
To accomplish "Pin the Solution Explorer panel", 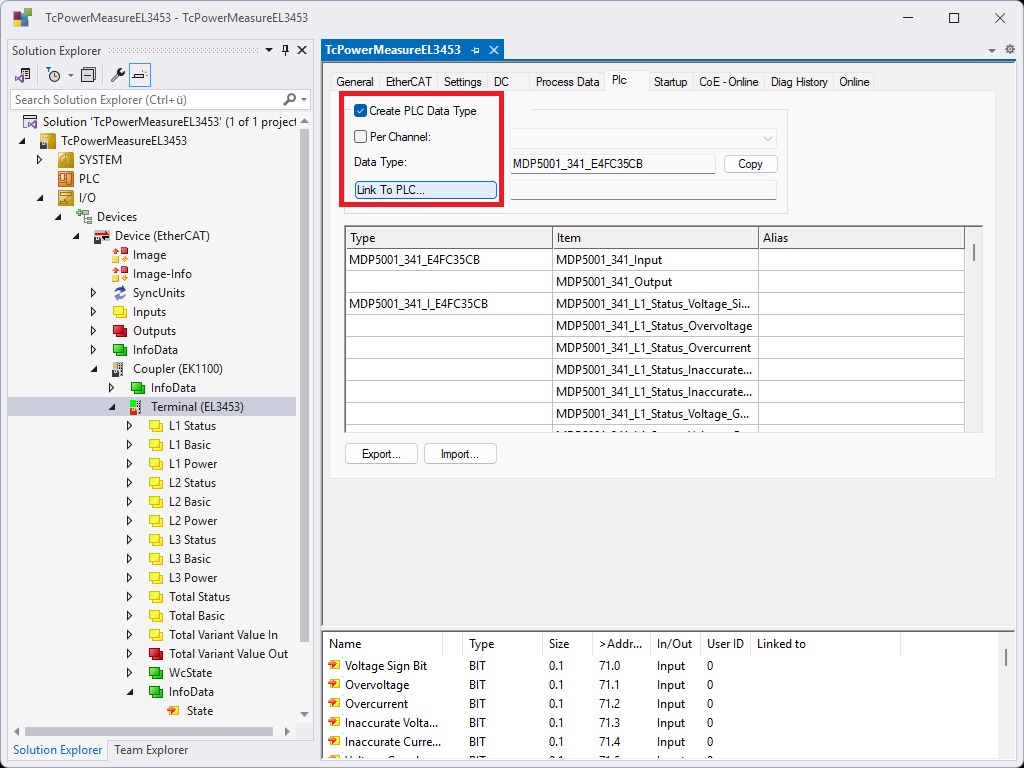I will pos(285,50).
